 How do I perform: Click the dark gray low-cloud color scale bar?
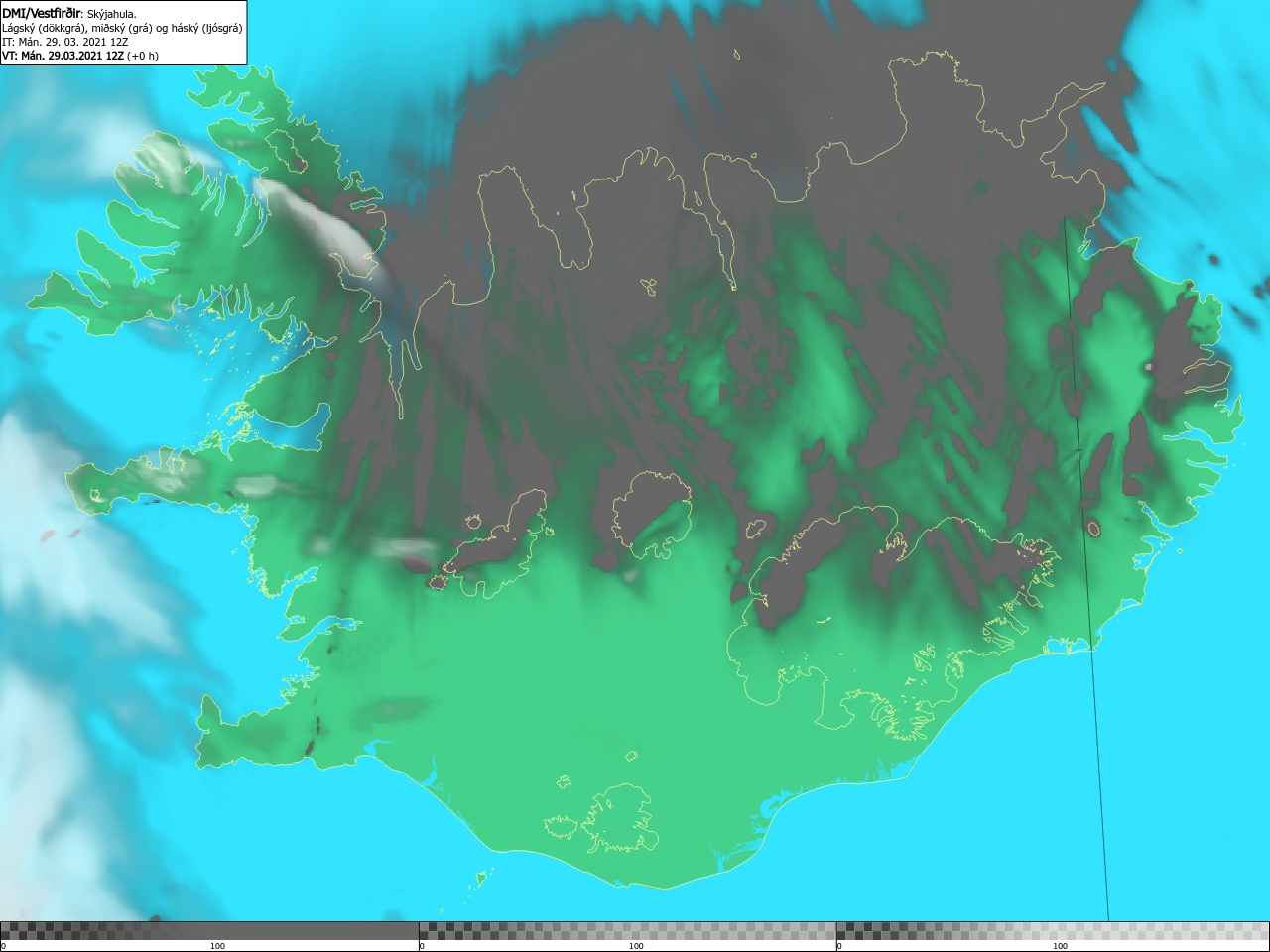coord(209,931)
